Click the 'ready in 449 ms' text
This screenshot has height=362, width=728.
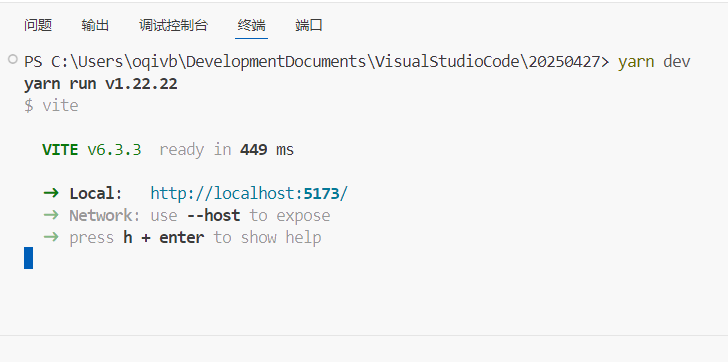pyautogui.click(x=227, y=150)
